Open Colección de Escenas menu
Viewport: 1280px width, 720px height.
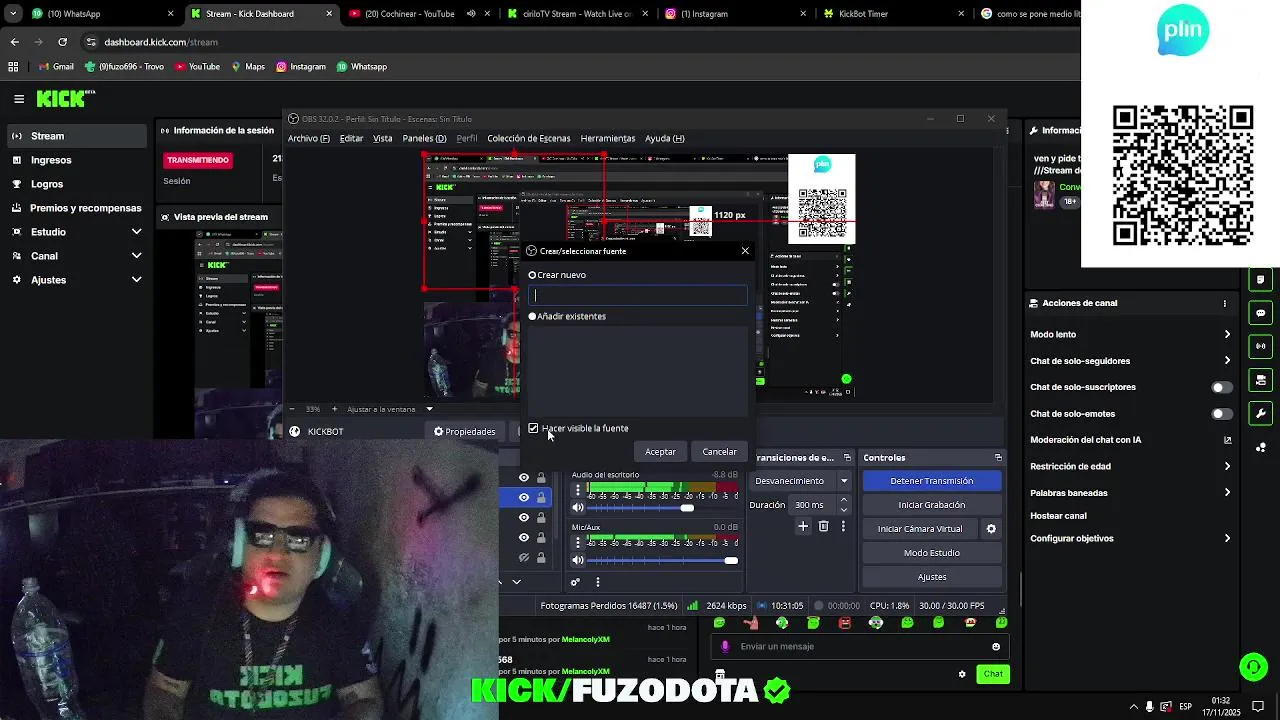[528, 138]
